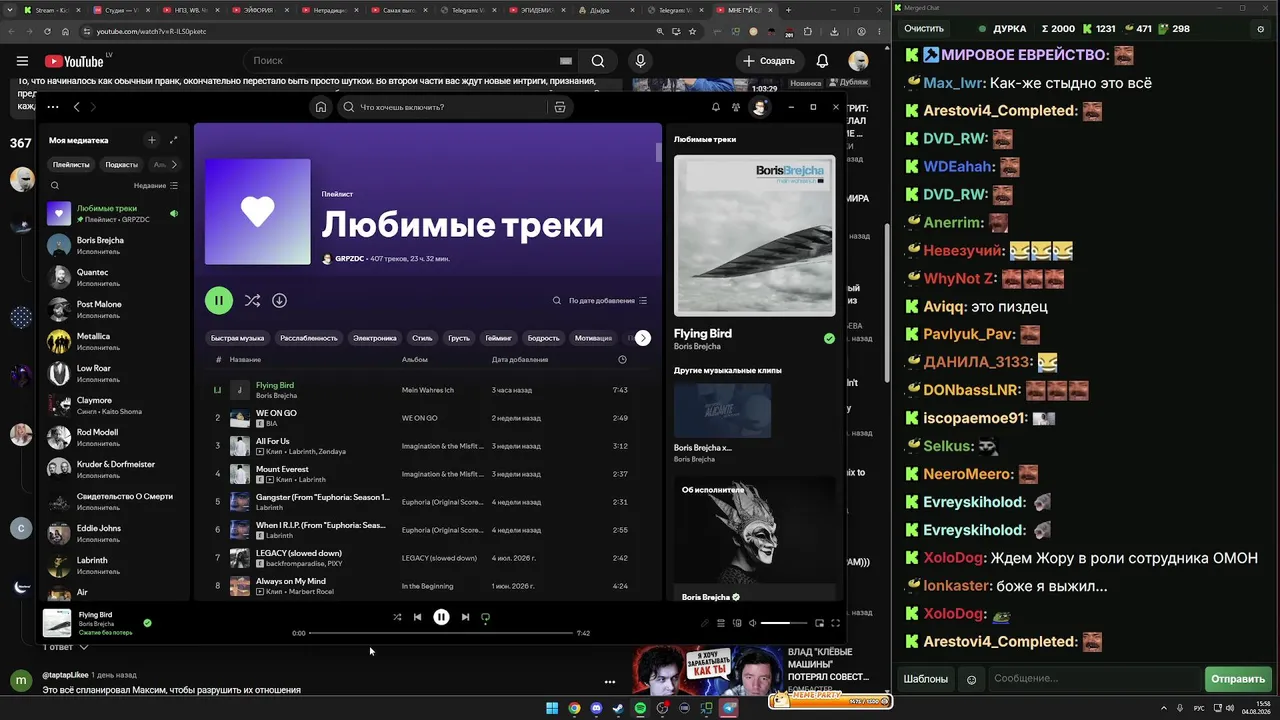Screen dimensions: 1280x720
Task: Mute Spotify with the speaker icon
Action: coord(753,623)
